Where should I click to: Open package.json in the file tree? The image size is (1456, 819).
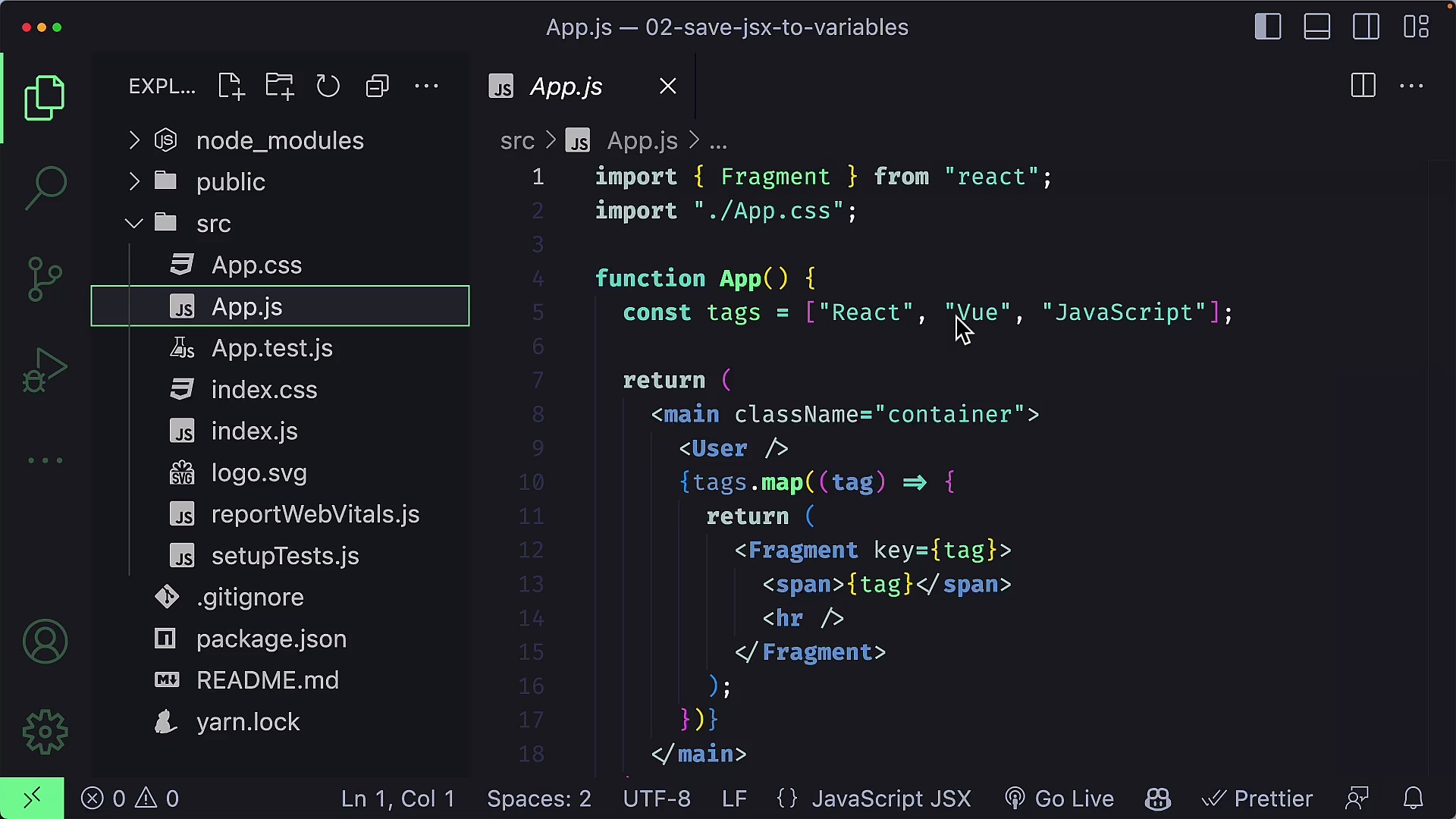click(x=271, y=639)
